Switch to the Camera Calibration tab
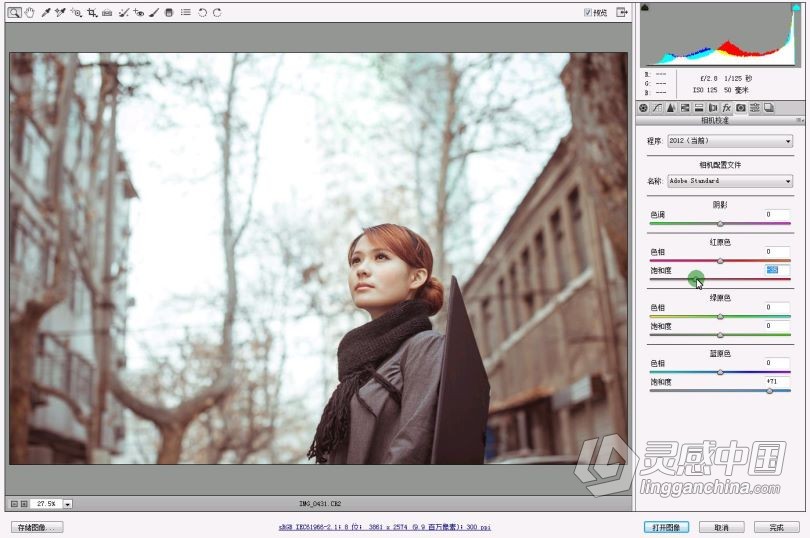The width and height of the screenshot is (810, 538). (741, 107)
